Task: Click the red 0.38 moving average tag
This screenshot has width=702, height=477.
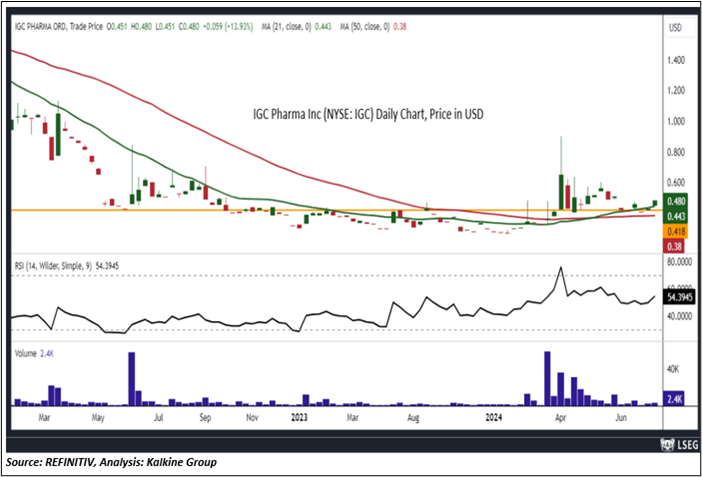Action: pyautogui.click(x=674, y=246)
